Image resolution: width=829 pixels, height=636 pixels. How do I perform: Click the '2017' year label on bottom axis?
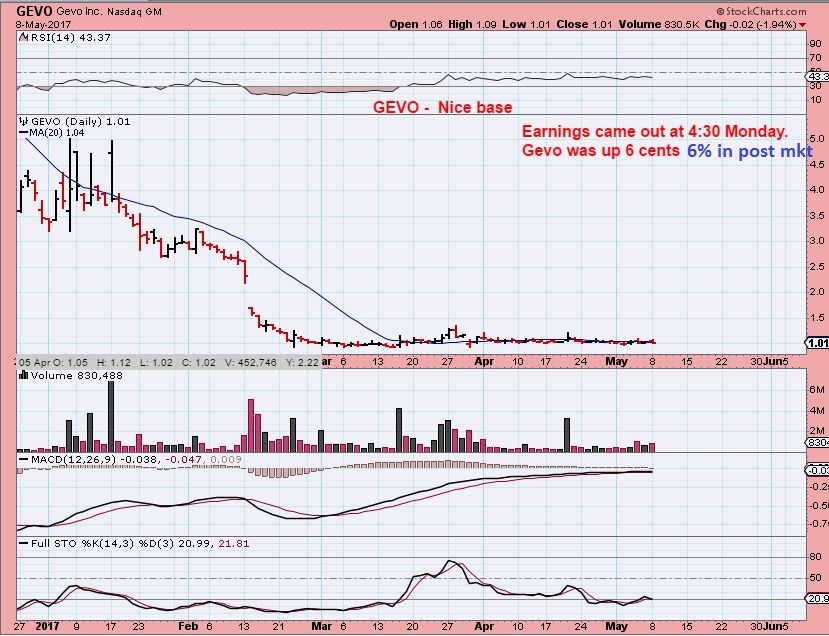pyautogui.click(x=49, y=626)
